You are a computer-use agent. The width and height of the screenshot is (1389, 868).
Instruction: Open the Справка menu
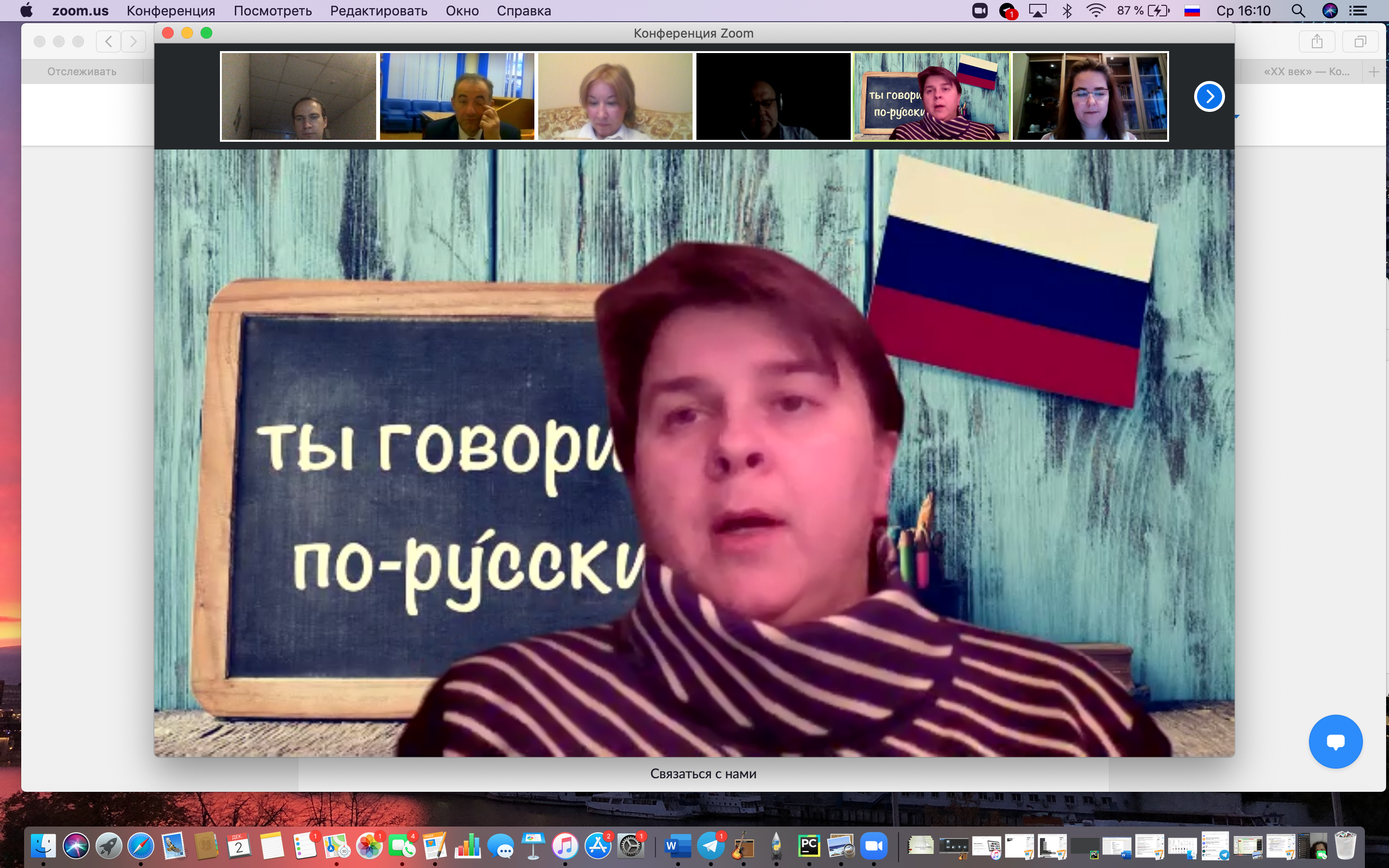(523, 11)
